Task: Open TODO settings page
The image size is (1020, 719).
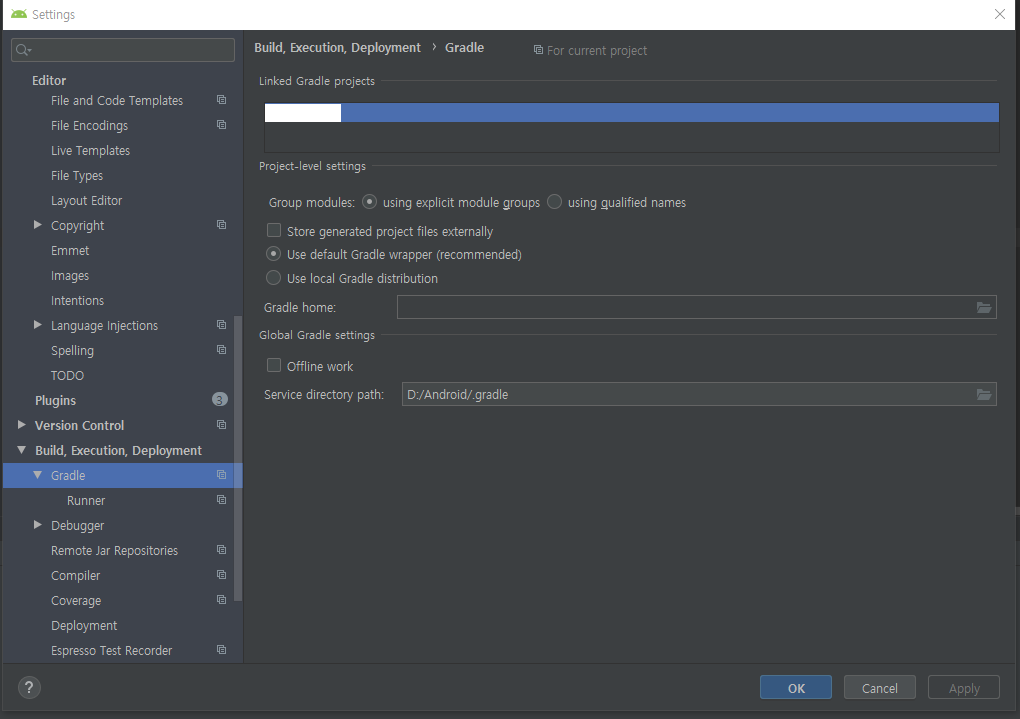Action: [68, 375]
